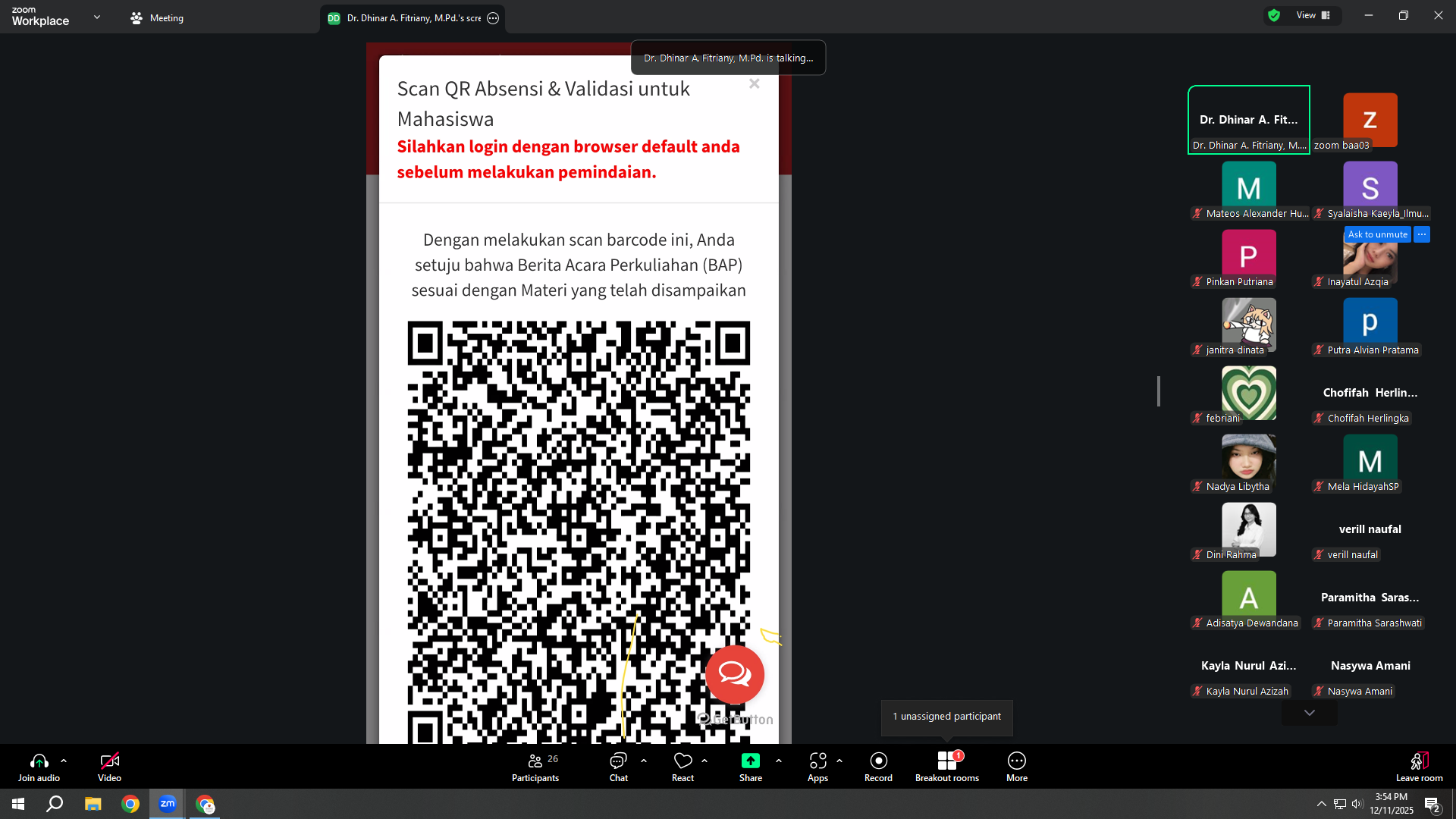Select Adisatya Dewandana participant tile
1456x819 pixels.
click(x=1248, y=598)
